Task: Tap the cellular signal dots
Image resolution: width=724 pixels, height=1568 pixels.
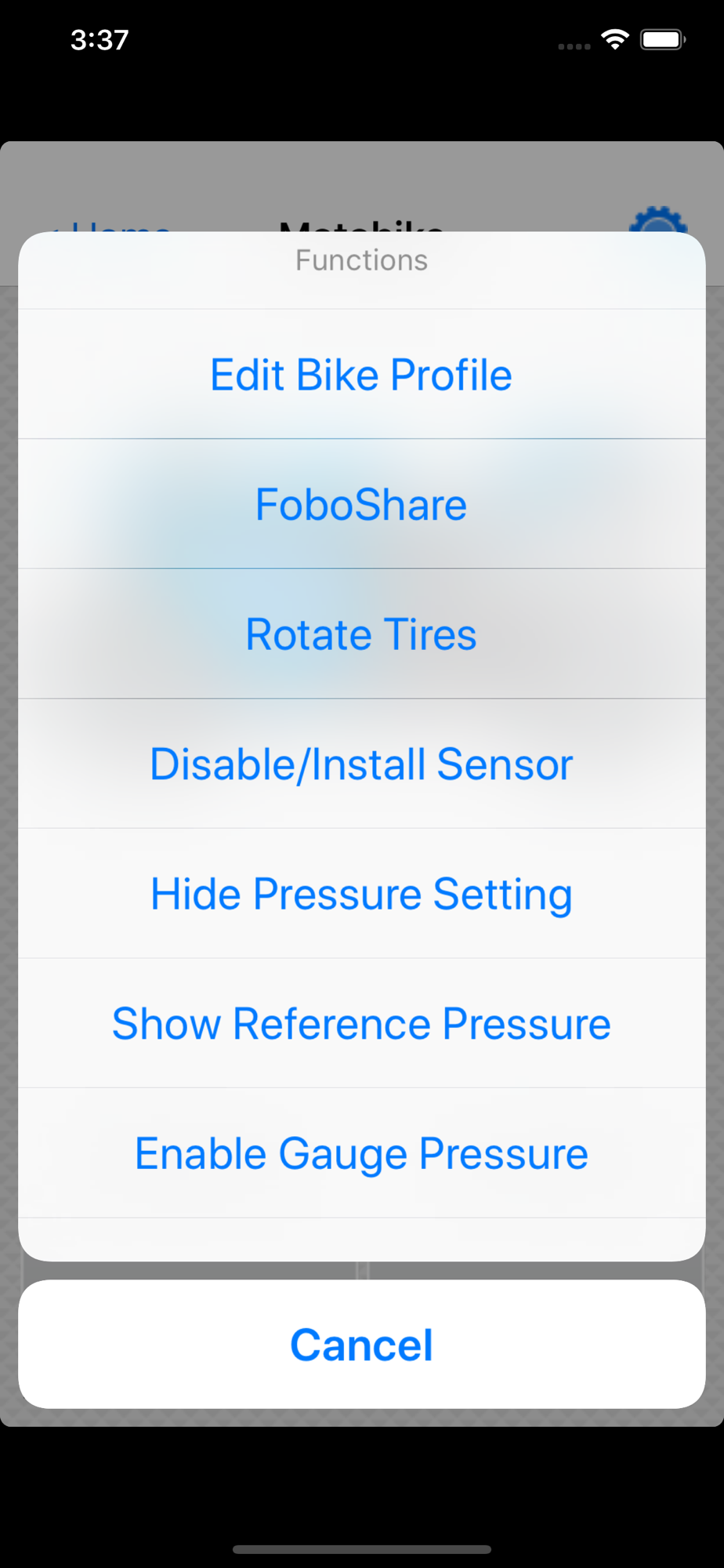Action: click(x=574, y=46)
